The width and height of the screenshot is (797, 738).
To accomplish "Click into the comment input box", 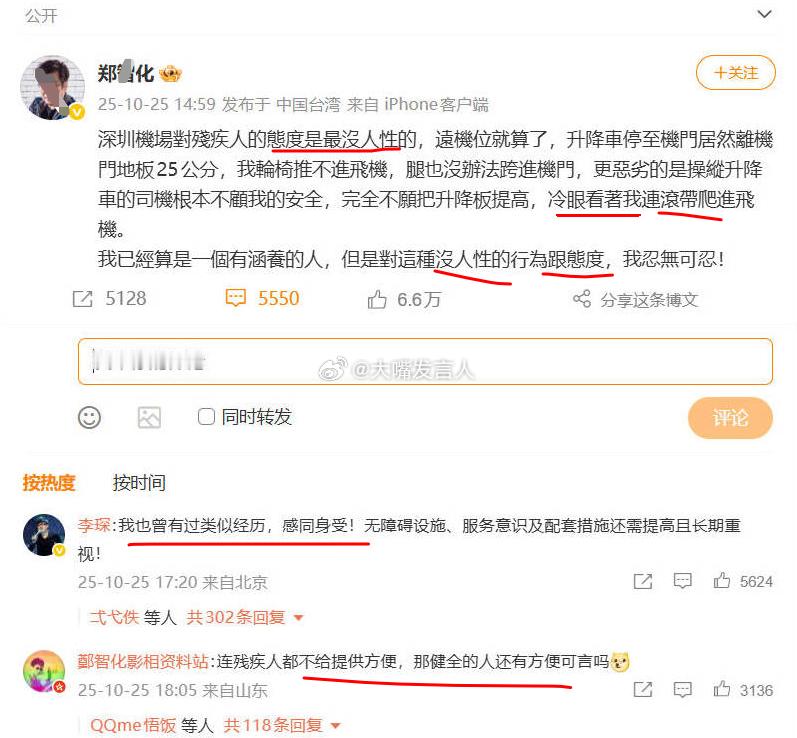I will click(x=425, y=361).
